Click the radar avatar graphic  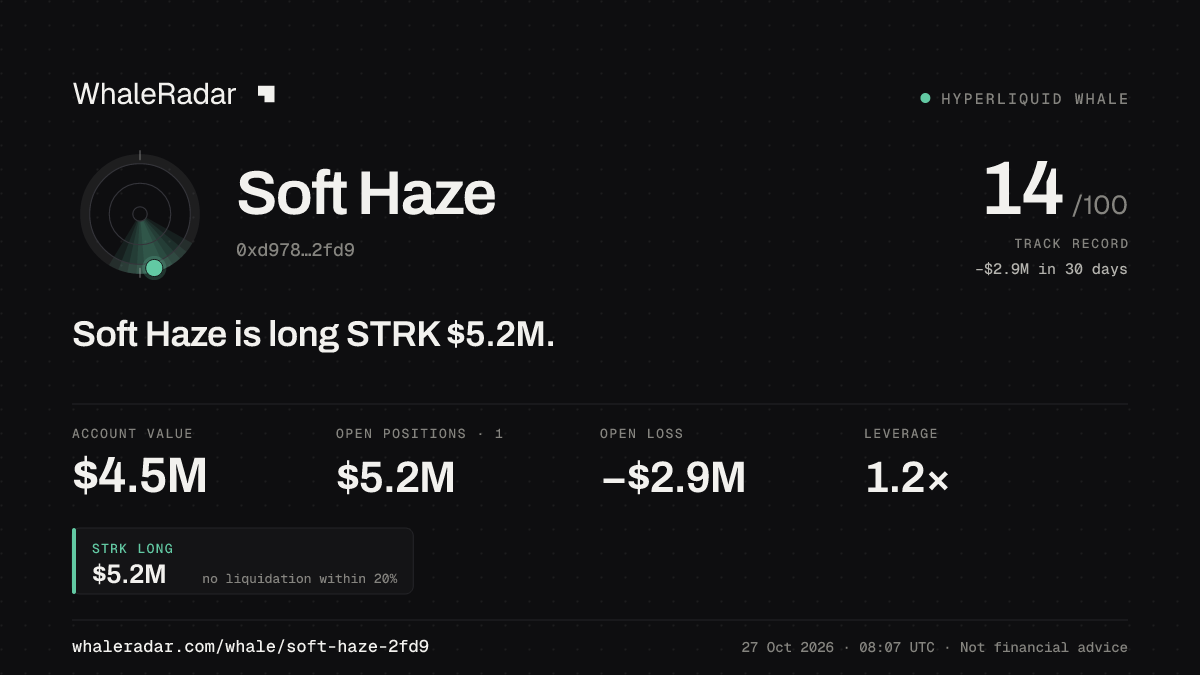140,214
